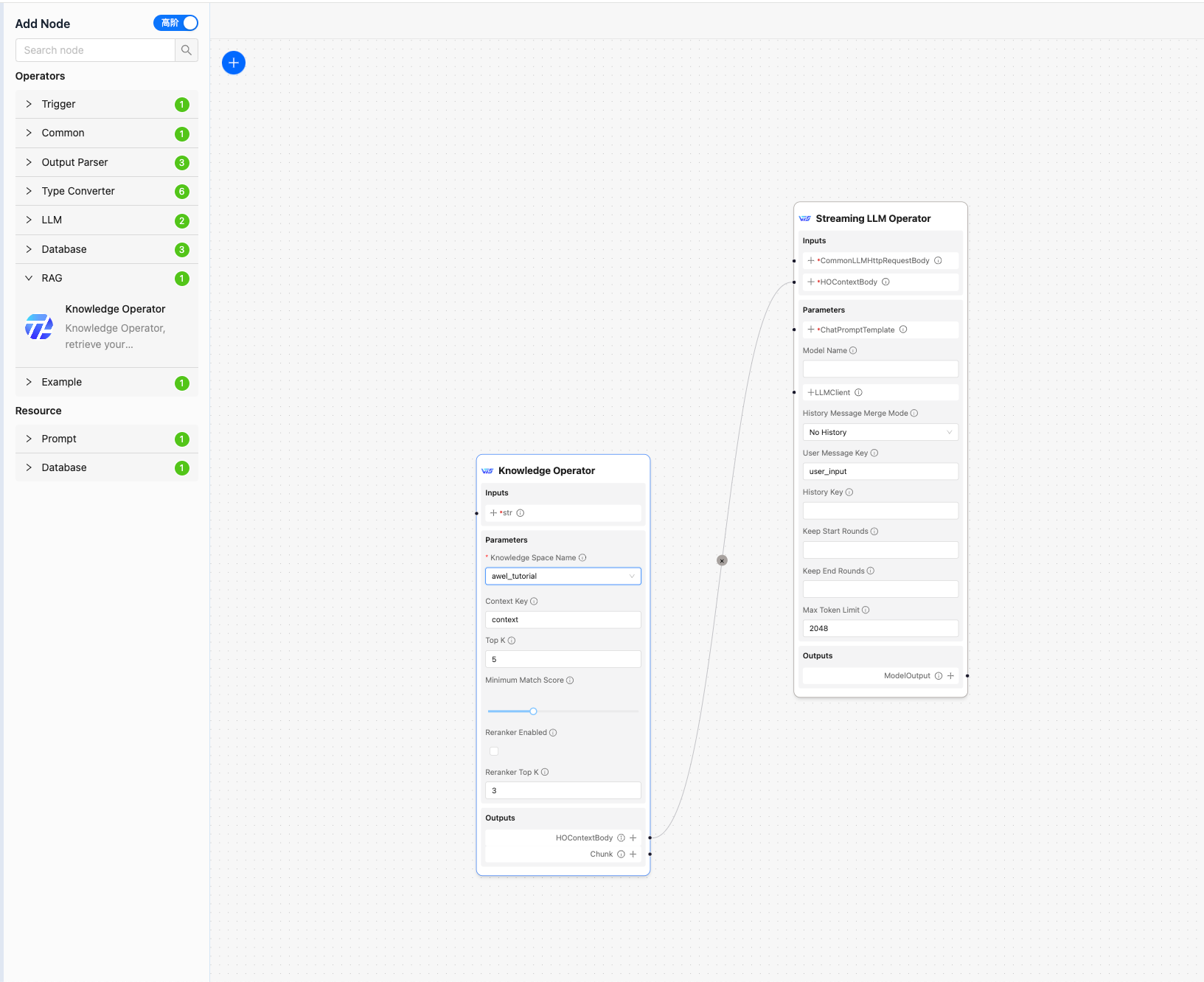
Task: Collapse the RAG category
Action: click(106, 278)
